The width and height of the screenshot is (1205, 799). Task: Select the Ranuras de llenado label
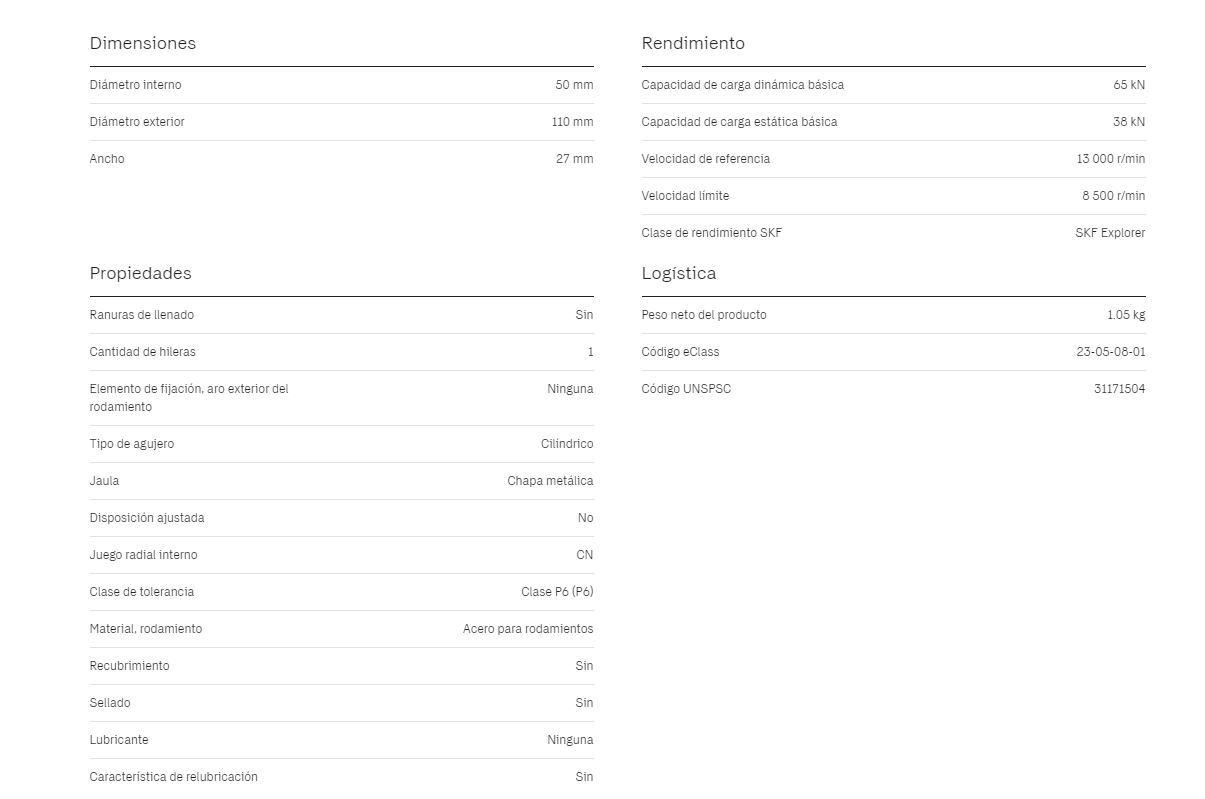[x=141, y=315]
